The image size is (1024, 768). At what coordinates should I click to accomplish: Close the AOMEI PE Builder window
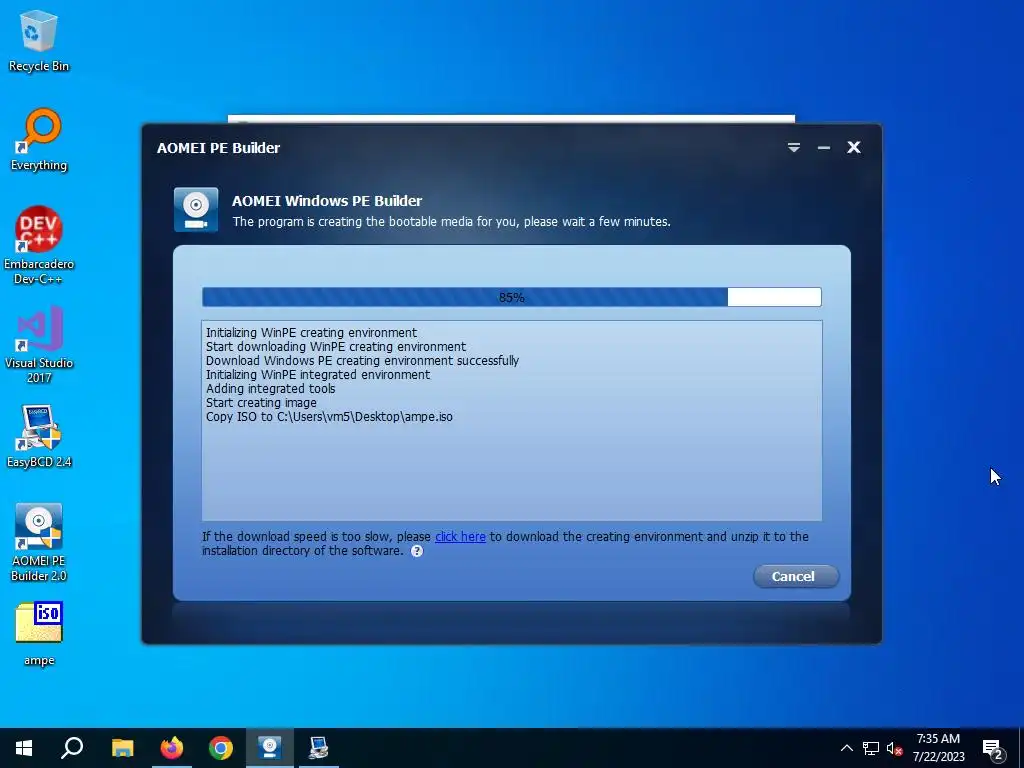pos(854,148)
